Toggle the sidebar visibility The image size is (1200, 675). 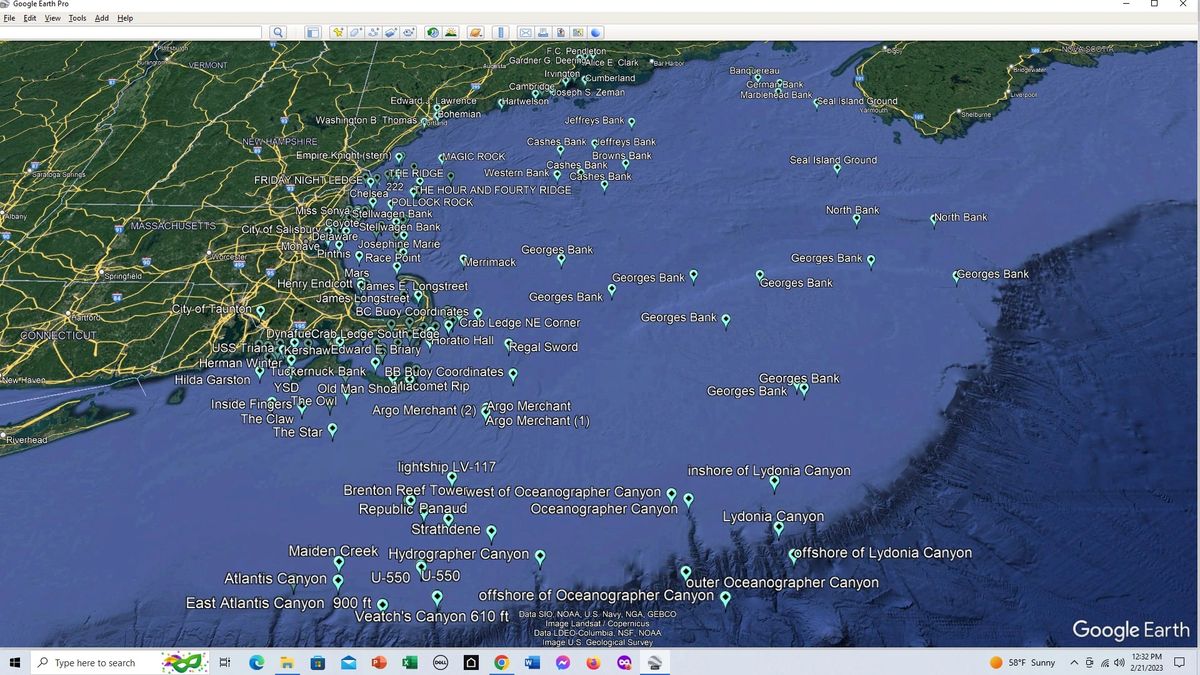tap(313, 32)
